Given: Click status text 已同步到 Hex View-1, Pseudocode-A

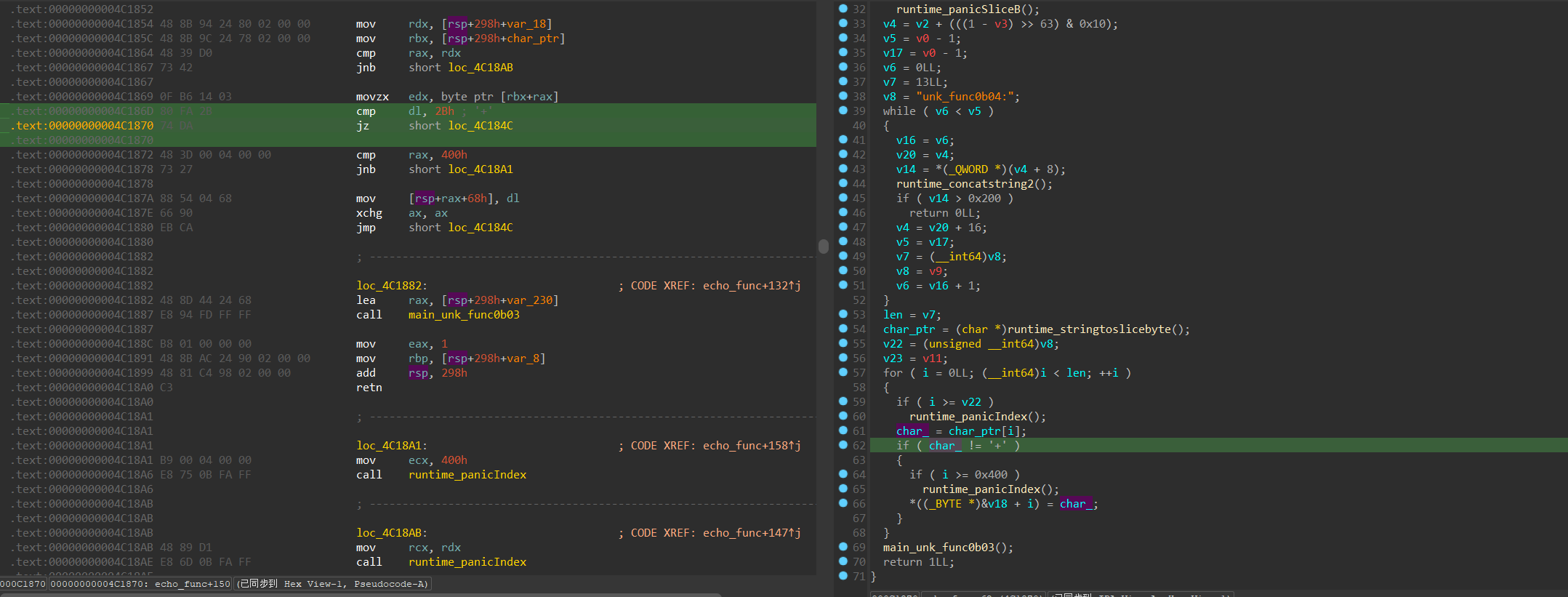Looking at the screenshot, I should point(334,584).
